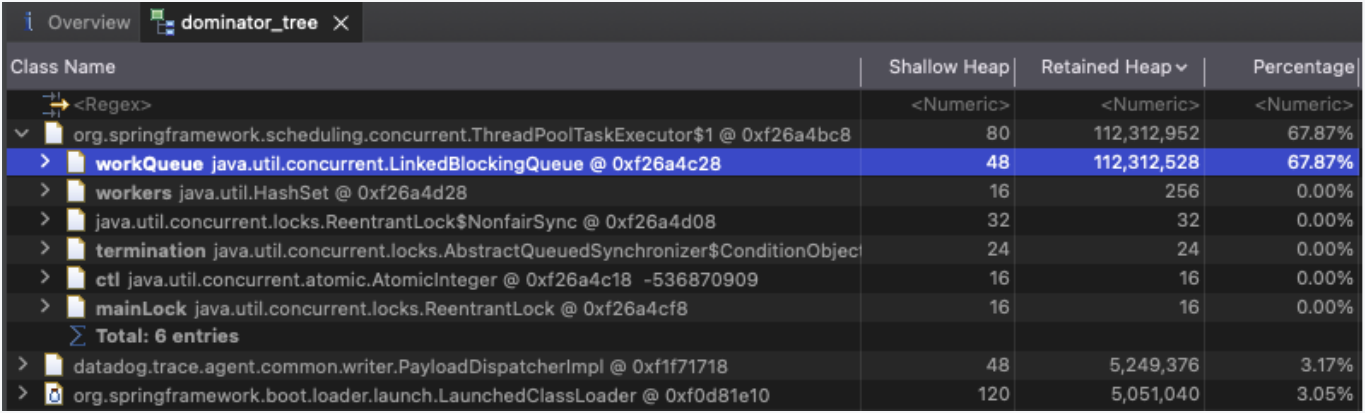The height and width of the screenshot is (413, 1365).
Task: Expand the datadog PayloadDispatcherImpl node
Action: [x=22, y=367]
